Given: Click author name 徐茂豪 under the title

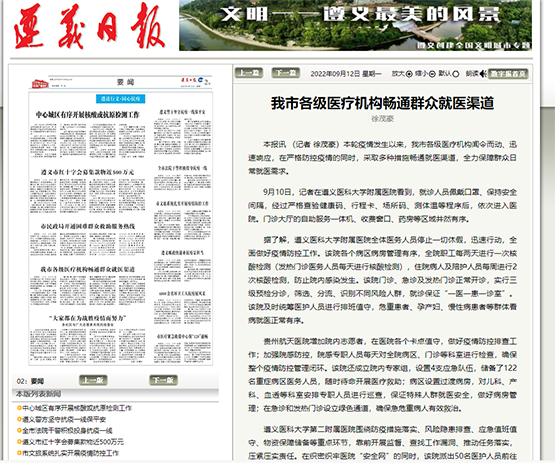Looking at the screenshot, I should pos(382,119).
